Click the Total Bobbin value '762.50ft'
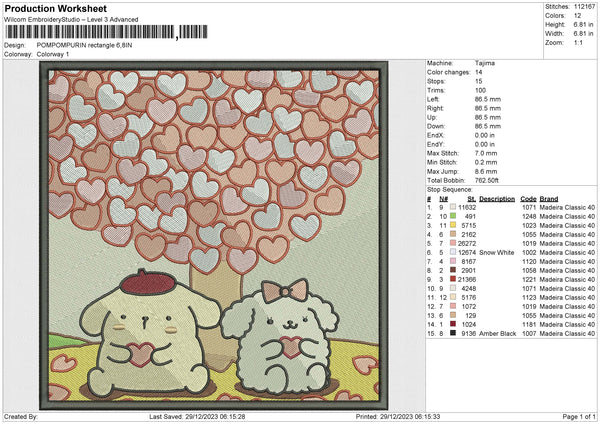The width and height of the screenshot is (600, 424). pos(487,180)
